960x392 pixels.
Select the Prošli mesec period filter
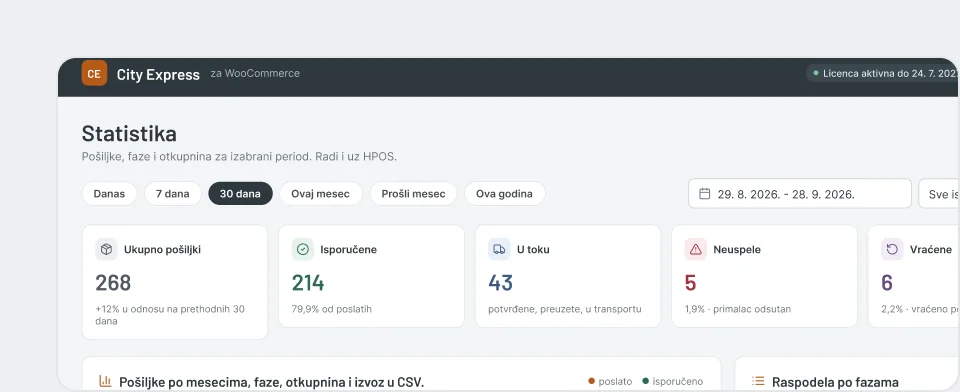pyautogui.click(x=413, y=194)
